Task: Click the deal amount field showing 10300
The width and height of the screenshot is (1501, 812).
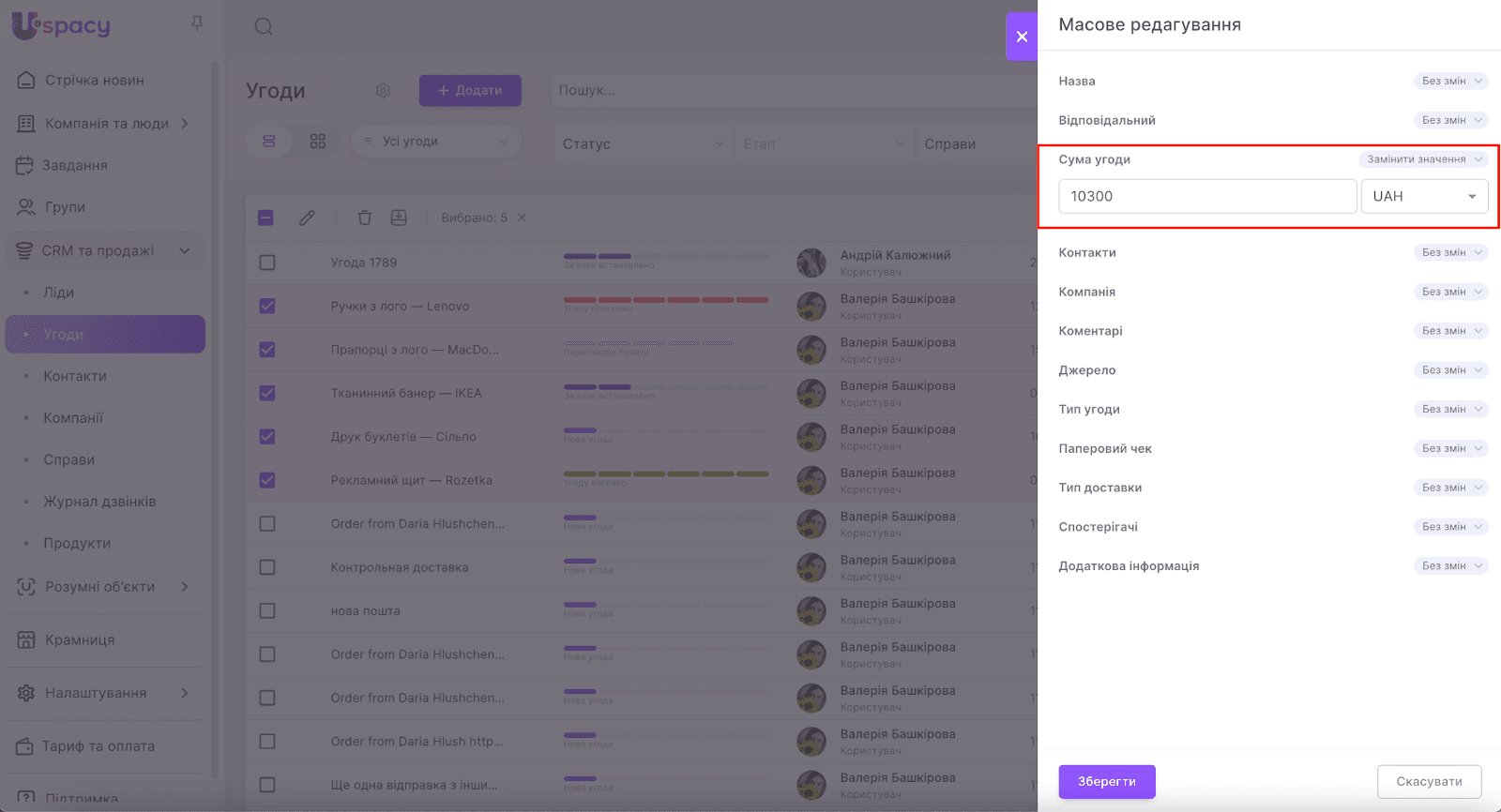Action: pos(1206,196)
